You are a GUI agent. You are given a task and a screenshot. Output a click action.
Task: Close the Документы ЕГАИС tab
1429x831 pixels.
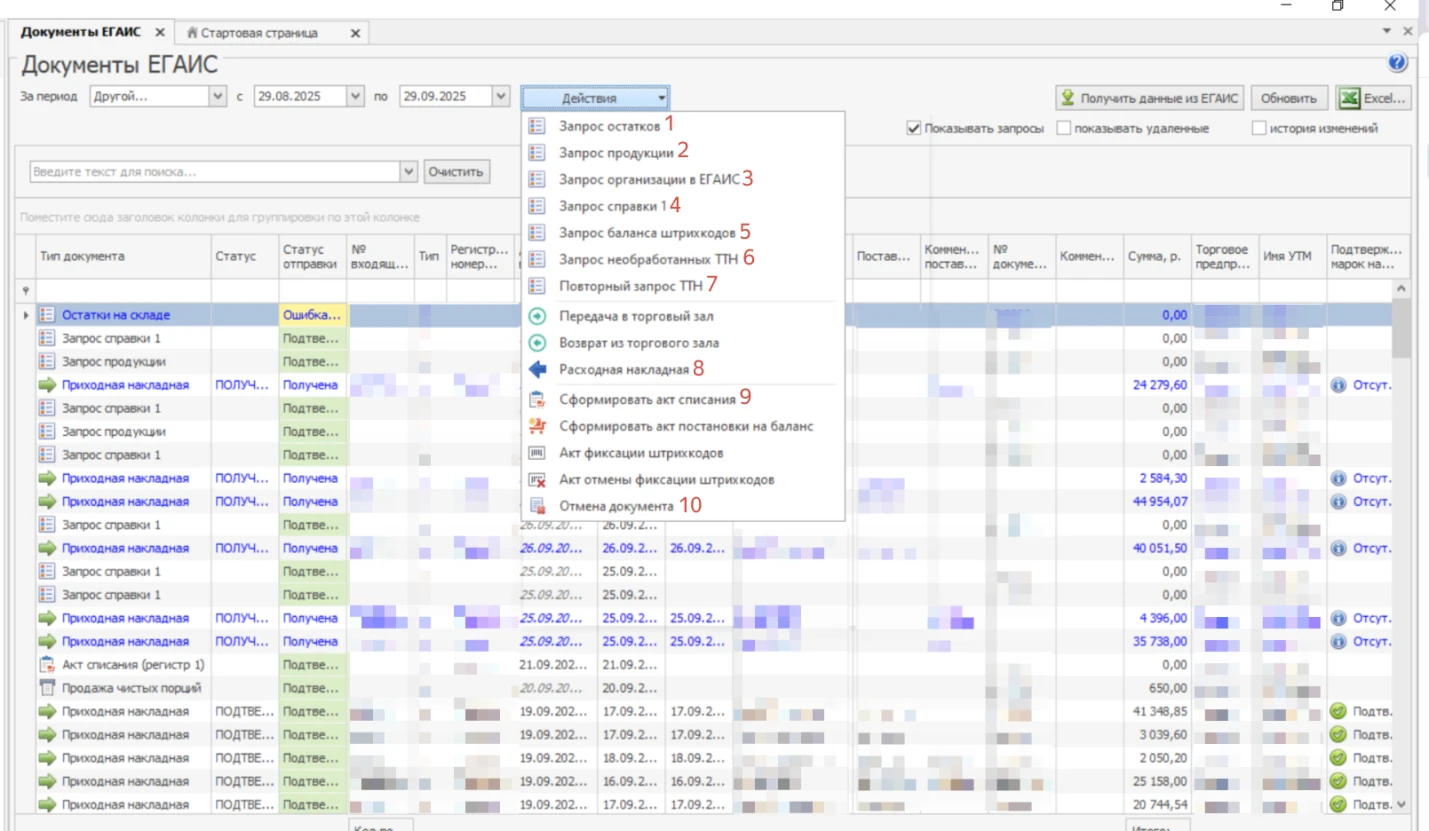point(160,33)
